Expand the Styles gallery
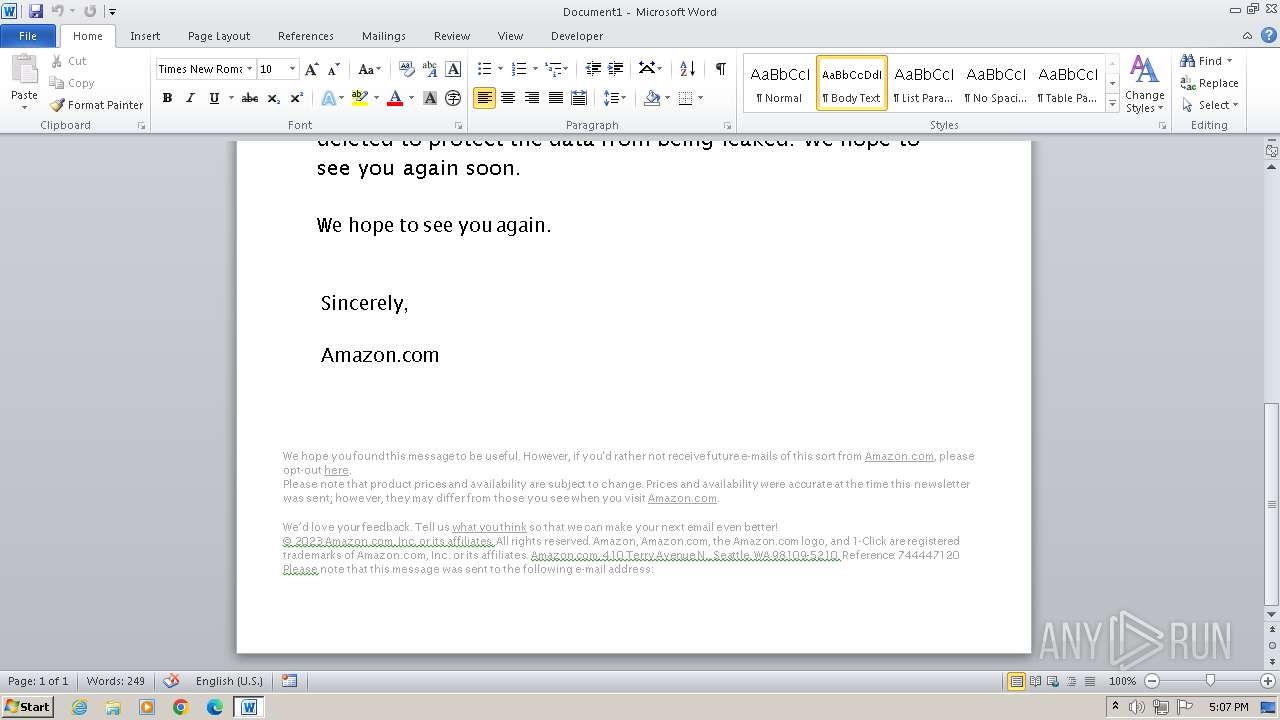 [x=1112, y=103]
